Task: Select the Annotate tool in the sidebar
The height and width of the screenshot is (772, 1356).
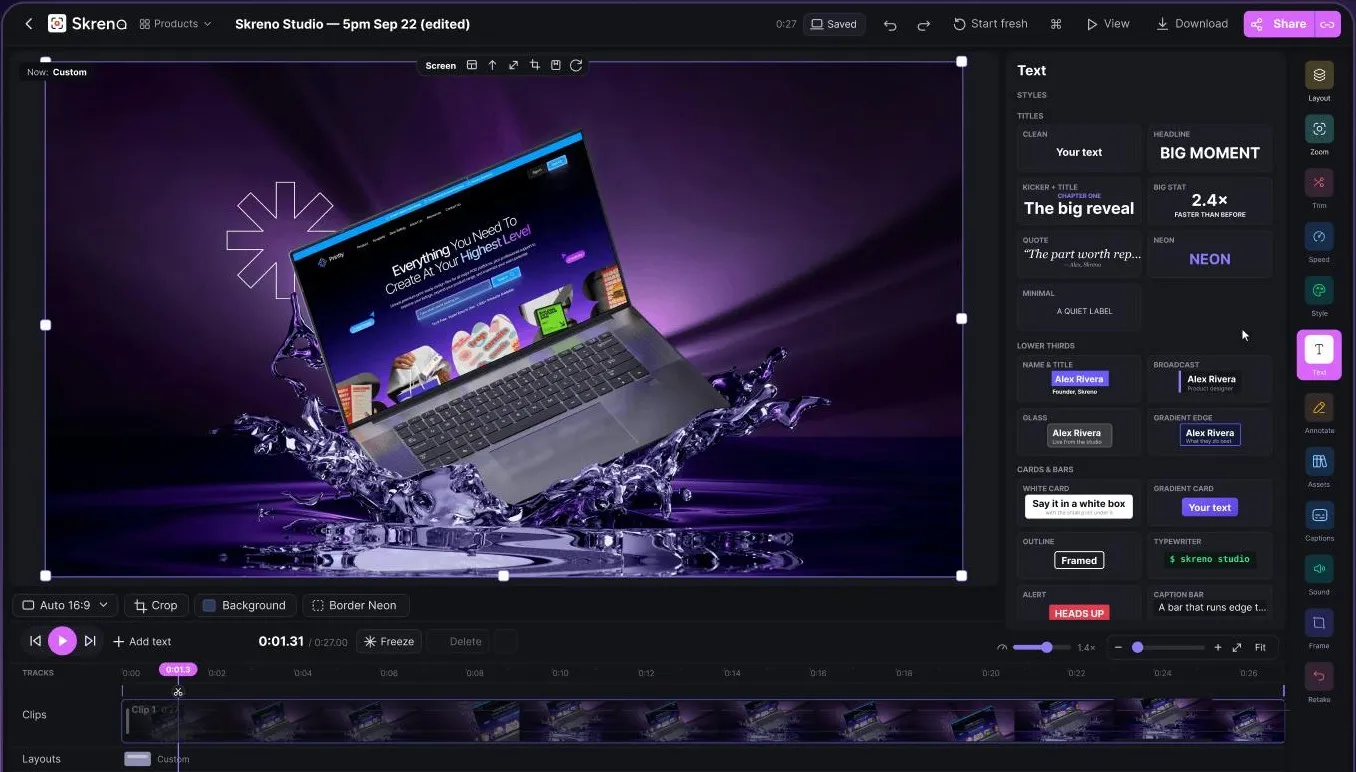Action: coord(1319,414)
